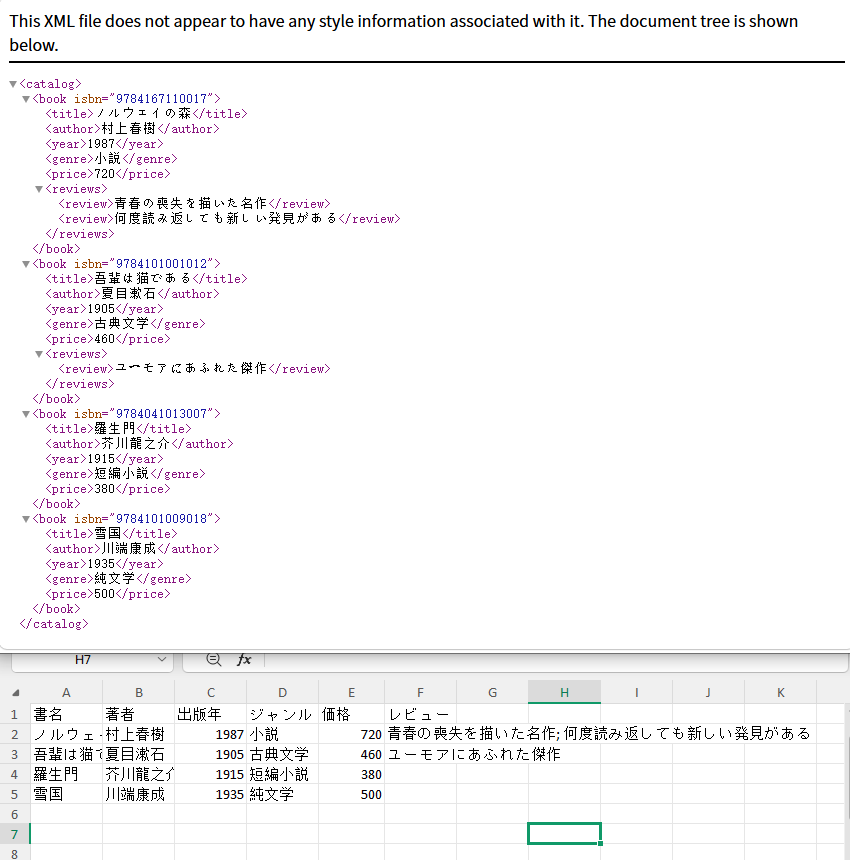This screenshot has height=860, width=850.
Task: Select the highlighted row 7 header
Action: (15, 834)
